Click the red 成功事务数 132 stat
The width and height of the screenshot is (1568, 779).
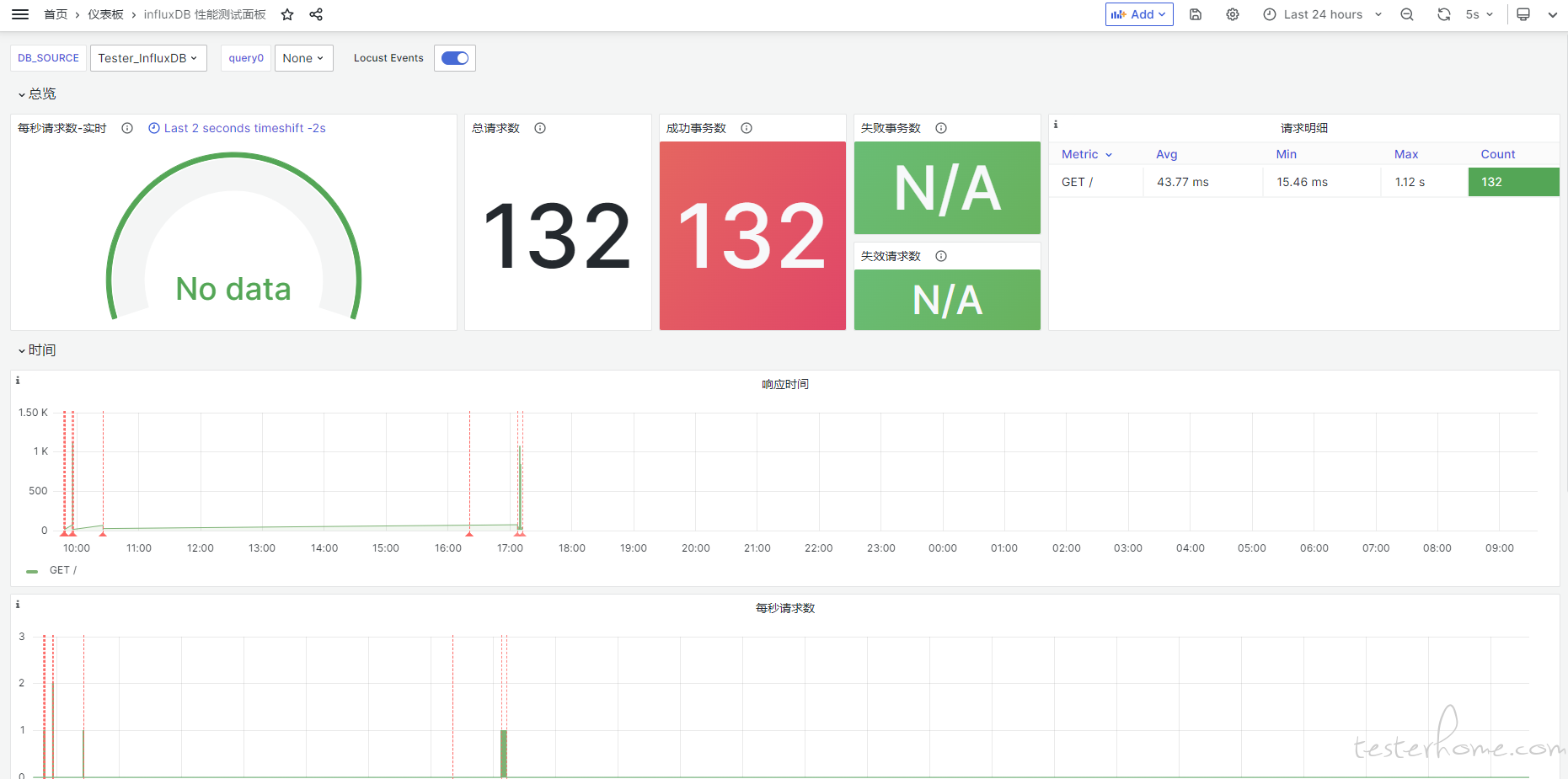point(752,236)
